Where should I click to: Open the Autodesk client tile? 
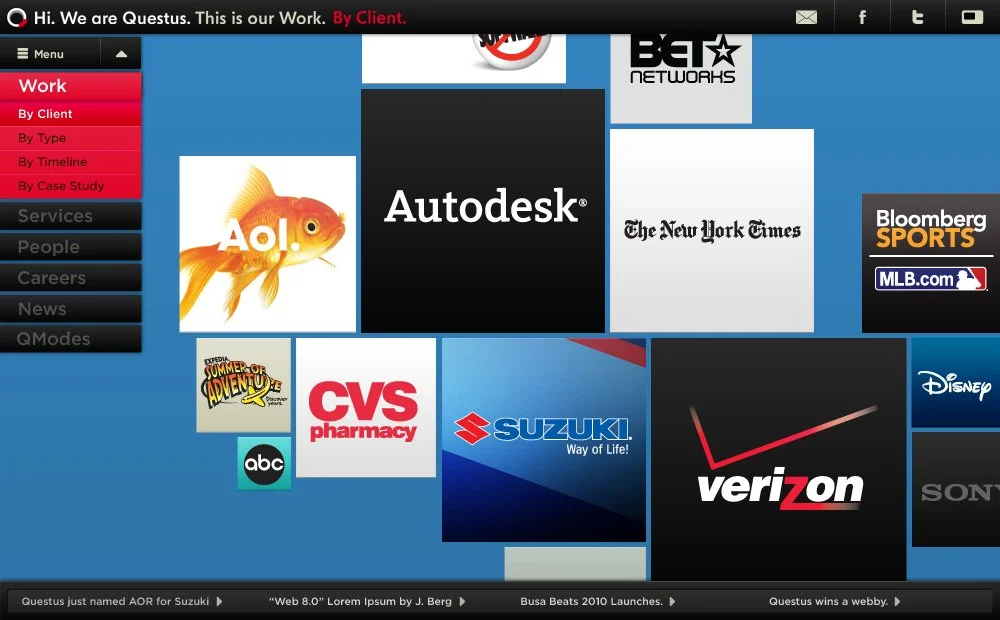coord(483,210)
